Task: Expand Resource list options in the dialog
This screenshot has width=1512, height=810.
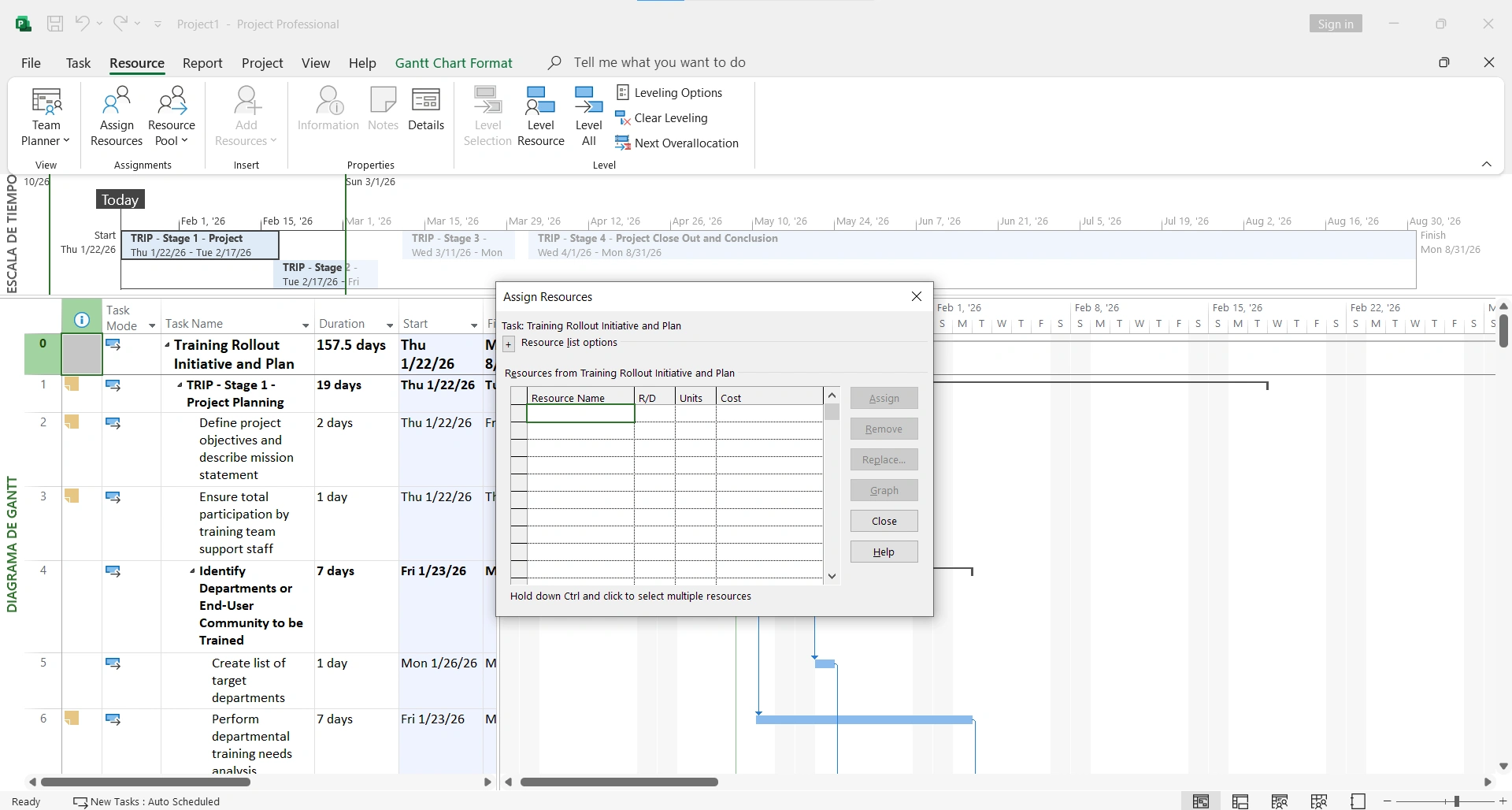Action: [x=509, y=344]
